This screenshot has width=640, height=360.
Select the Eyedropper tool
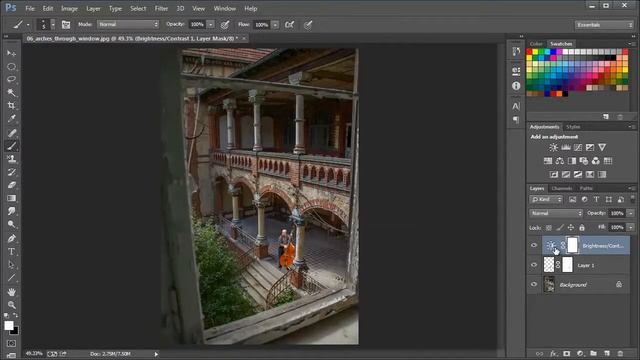coord(11,118)
